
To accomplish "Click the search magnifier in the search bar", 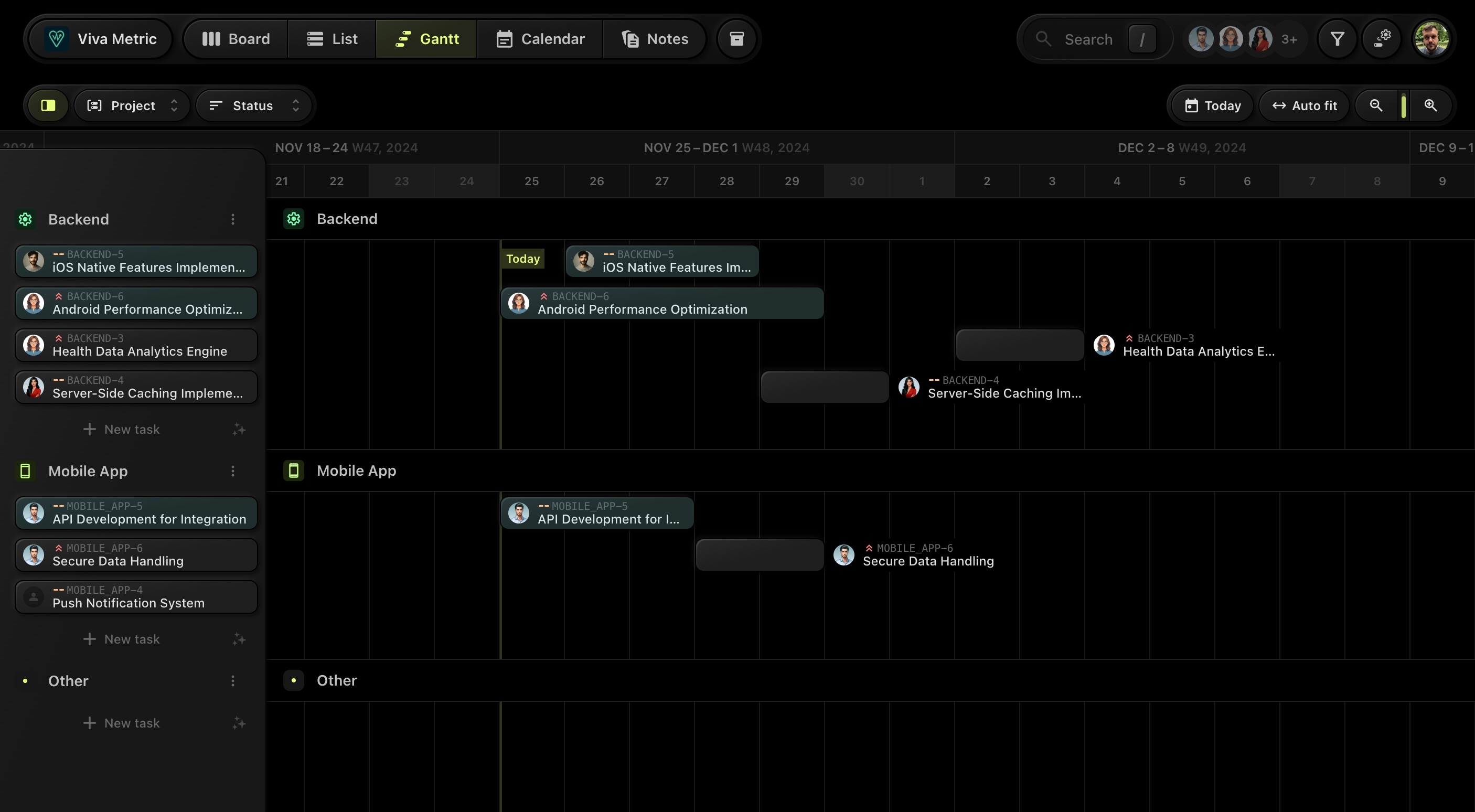I will [1043, 38].
